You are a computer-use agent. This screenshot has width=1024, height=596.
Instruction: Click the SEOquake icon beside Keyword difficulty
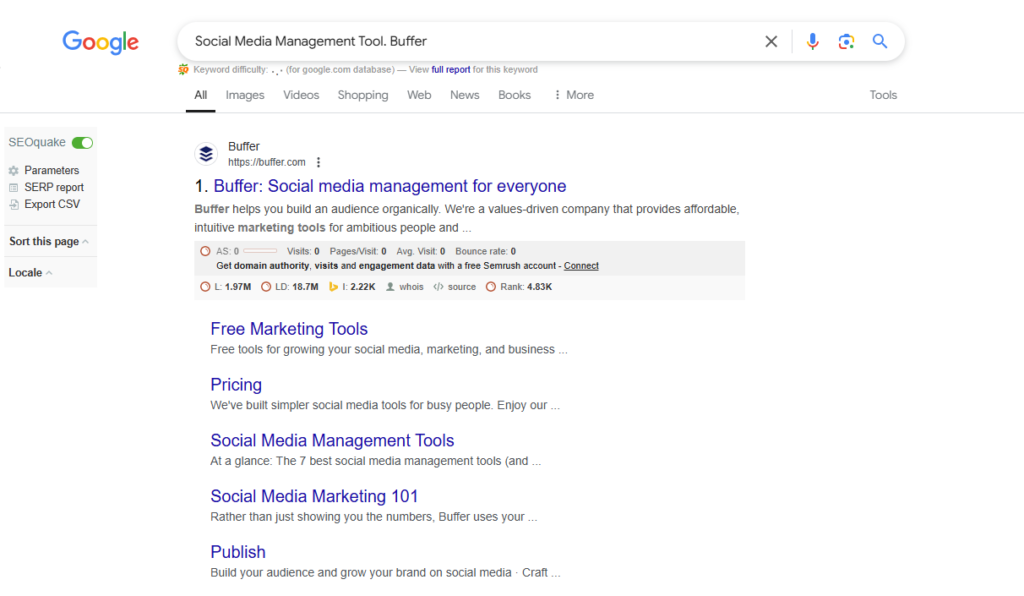pos(184,69)
